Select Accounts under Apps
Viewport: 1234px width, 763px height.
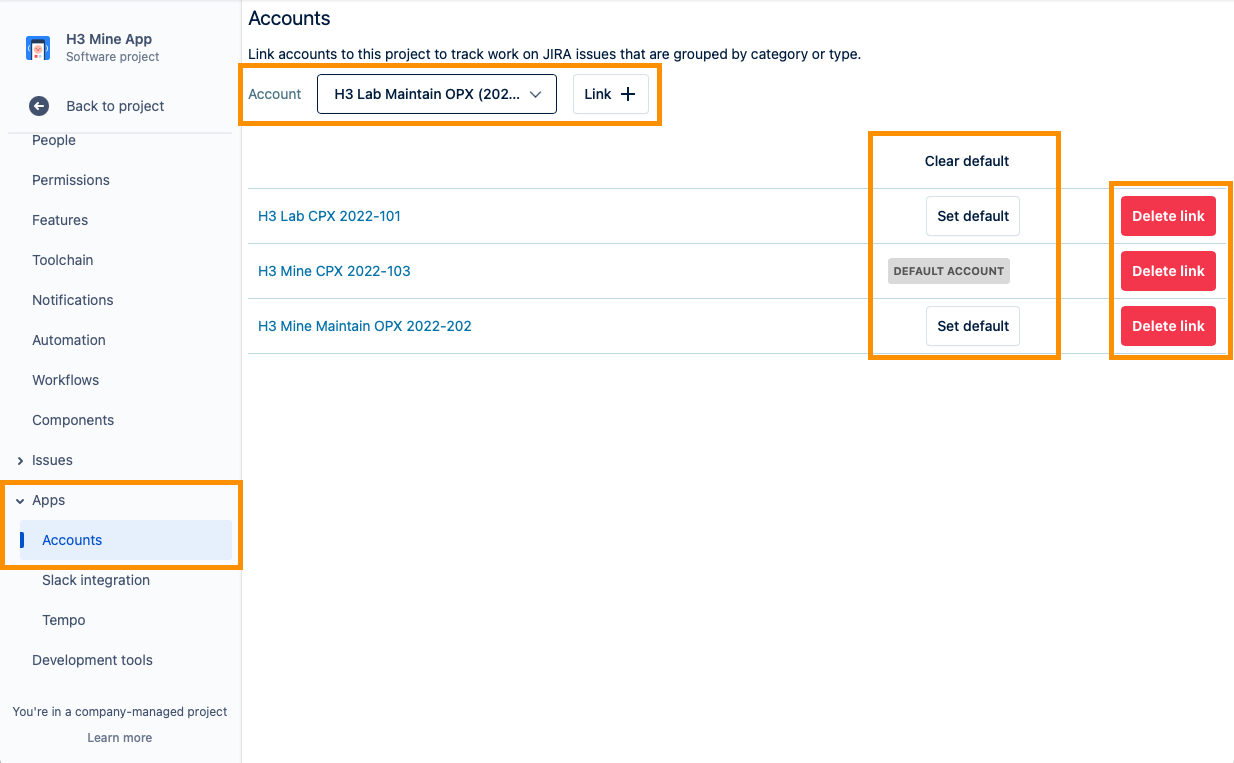126,540
